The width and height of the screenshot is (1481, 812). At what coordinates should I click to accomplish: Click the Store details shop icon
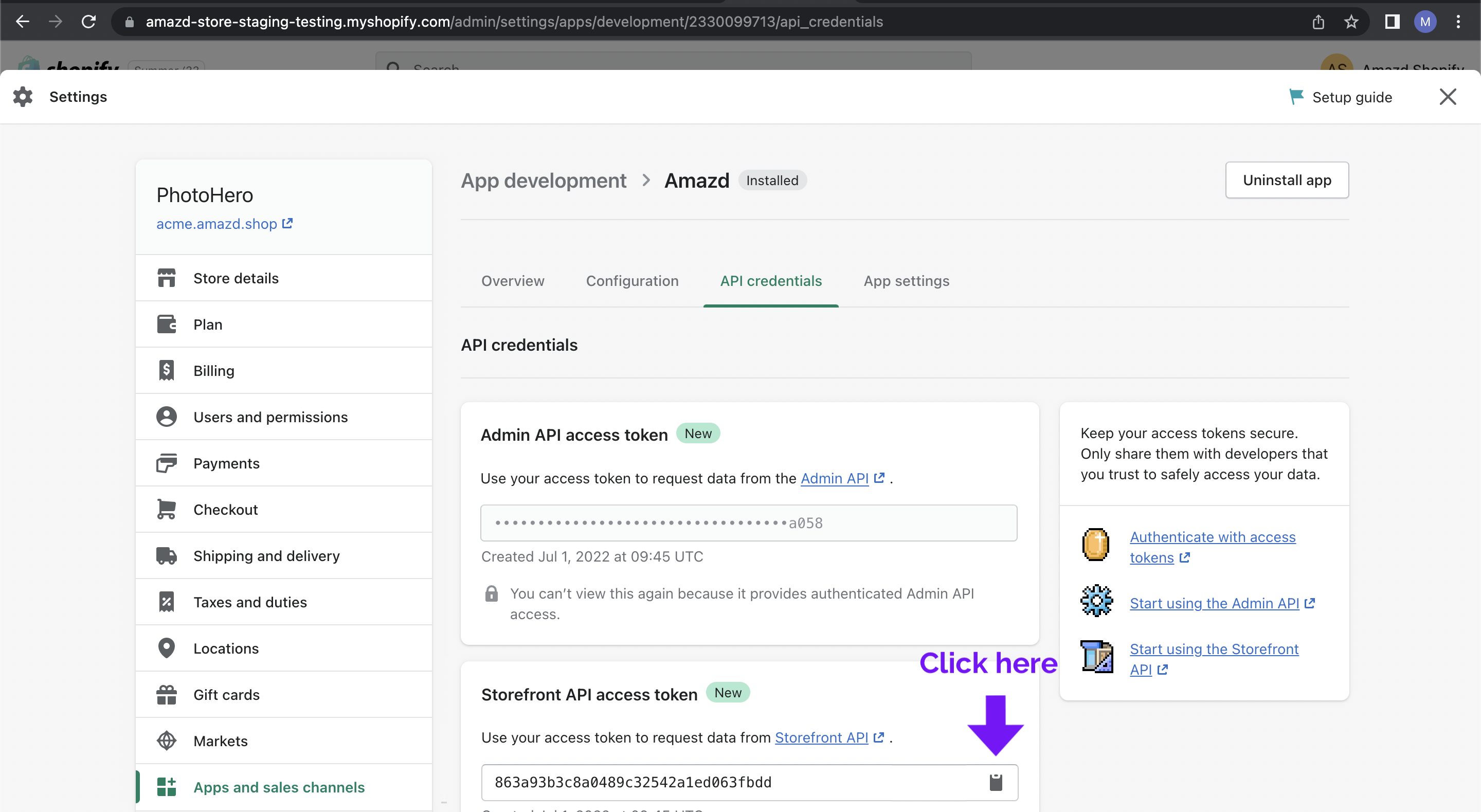coord(166,278)
